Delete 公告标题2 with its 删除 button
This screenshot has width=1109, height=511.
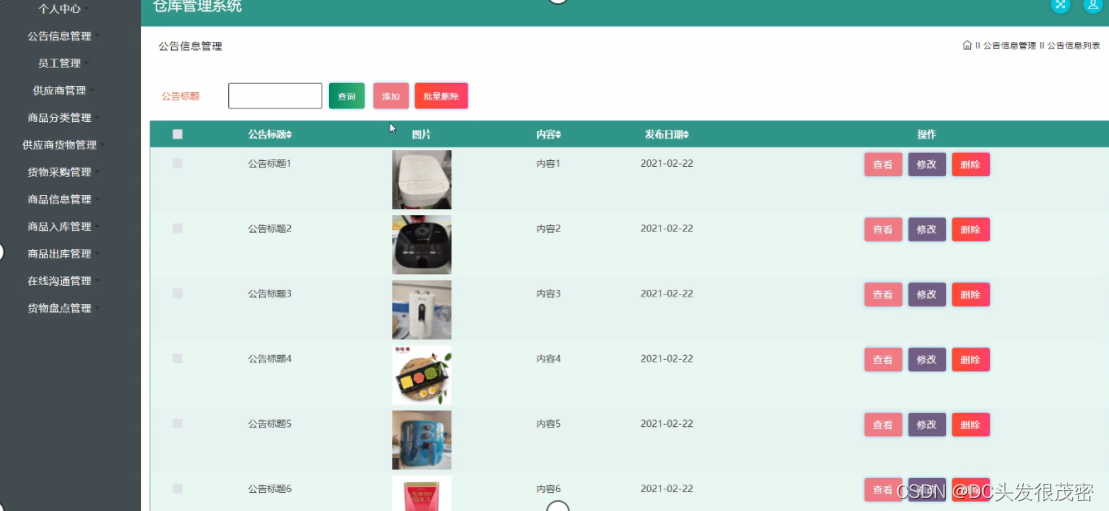(x=970, y=229)
